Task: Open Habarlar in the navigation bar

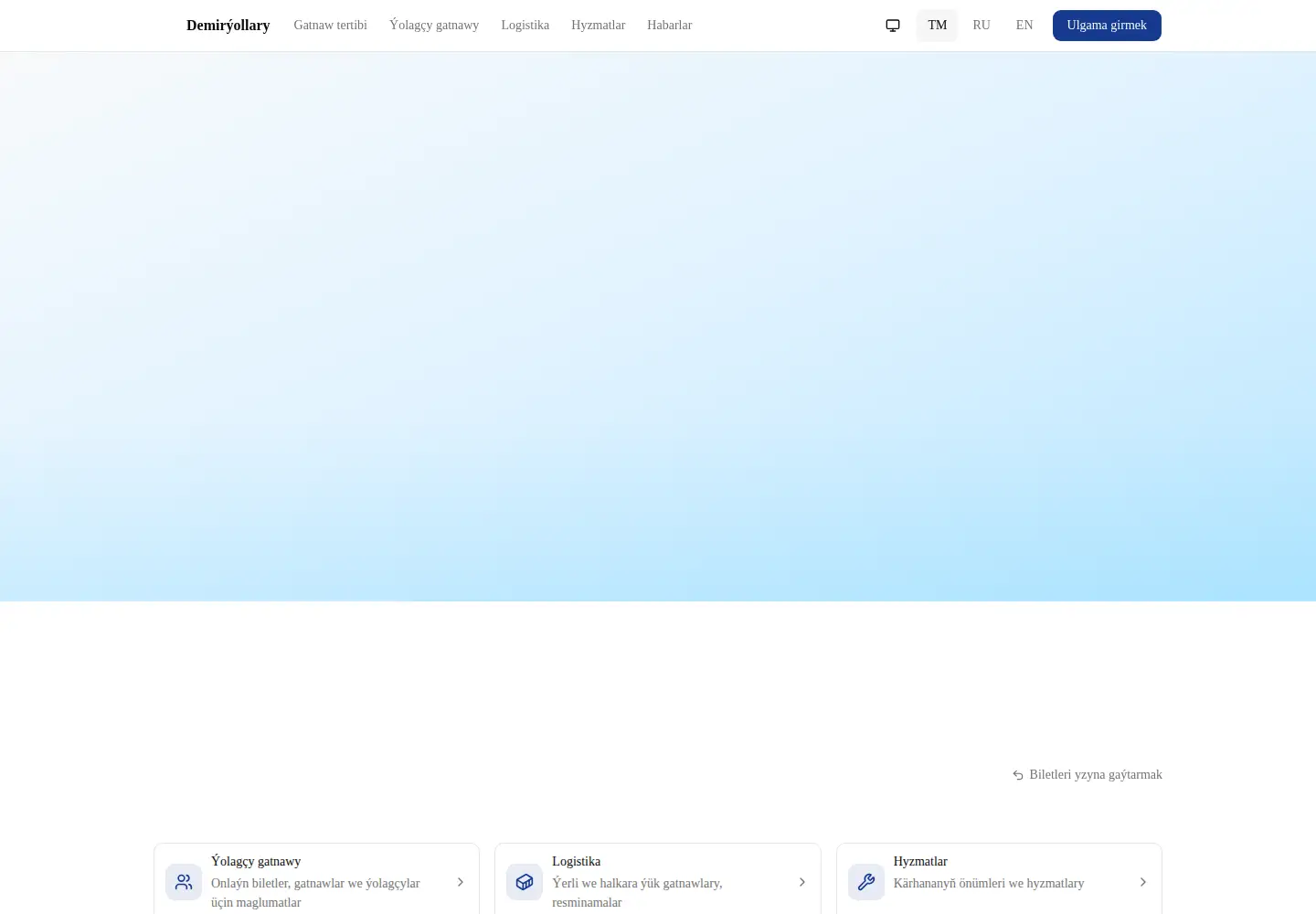Action: pyautogui.click(x=669, y=26)
